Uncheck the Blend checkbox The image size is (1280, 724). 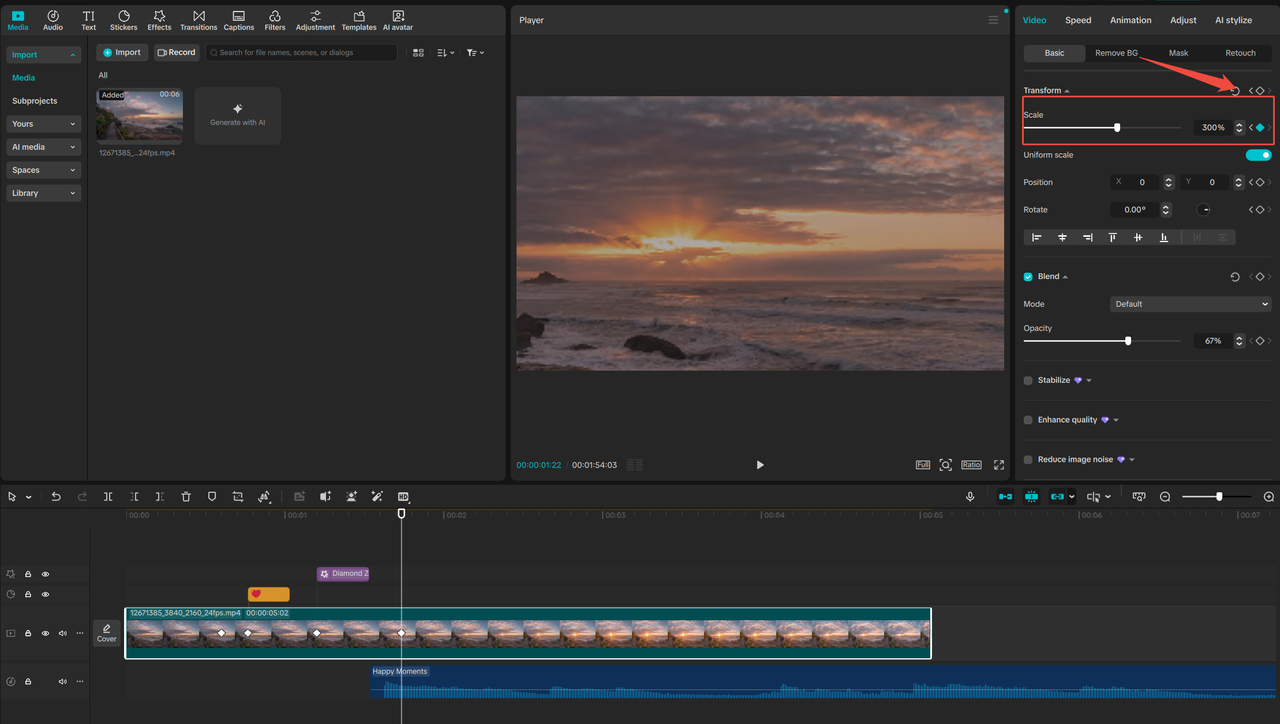[1027, 276]
